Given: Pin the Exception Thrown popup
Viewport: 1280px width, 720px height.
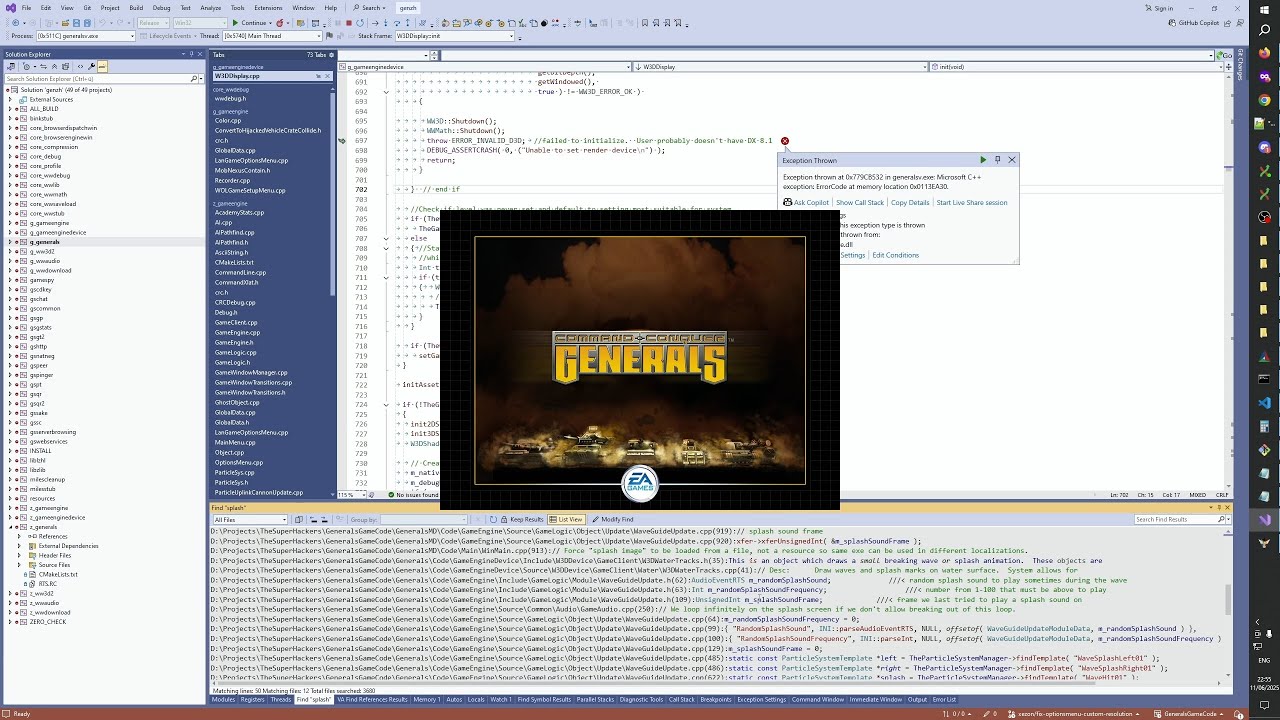Looking at the screenshot, I should [997, 160].
